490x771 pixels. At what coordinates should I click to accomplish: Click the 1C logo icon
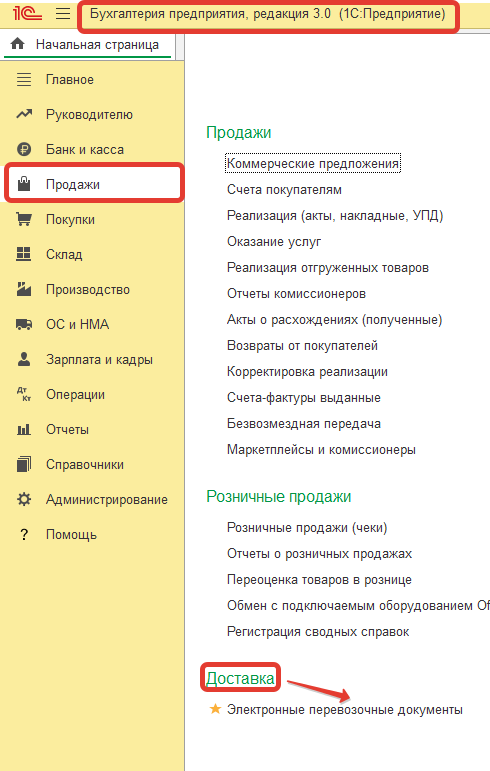pos(27,13)
